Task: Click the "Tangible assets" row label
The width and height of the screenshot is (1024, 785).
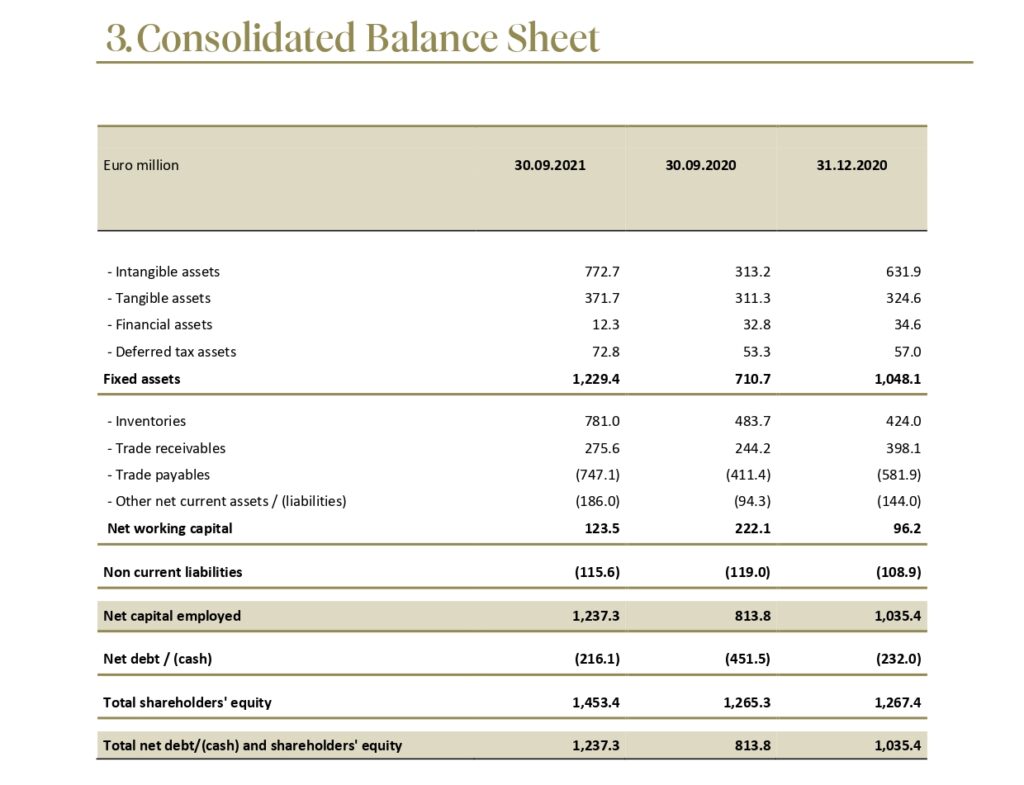Action: [159, 298]
